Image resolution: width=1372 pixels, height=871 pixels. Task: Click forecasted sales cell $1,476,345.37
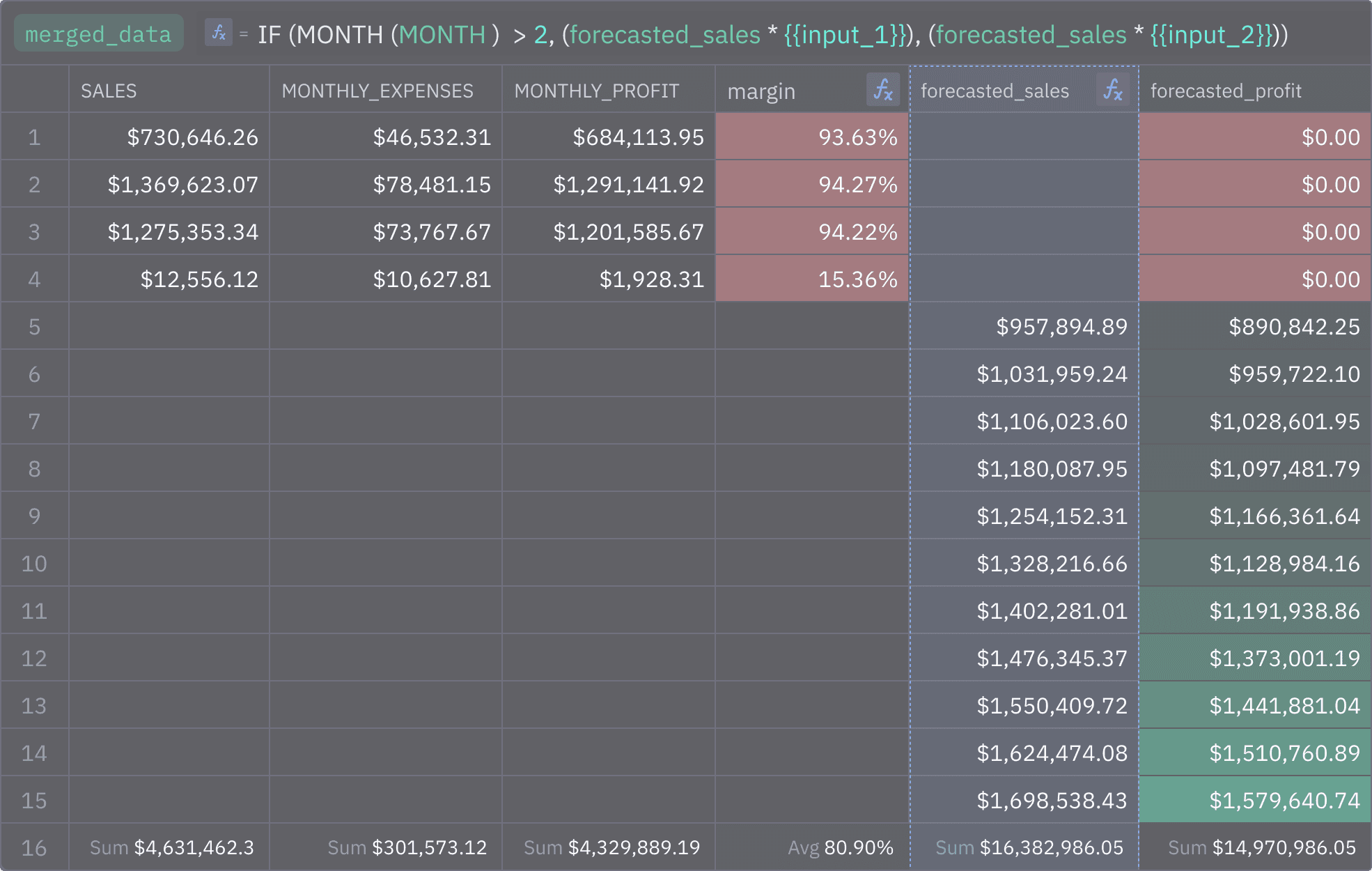(1024, 658)
